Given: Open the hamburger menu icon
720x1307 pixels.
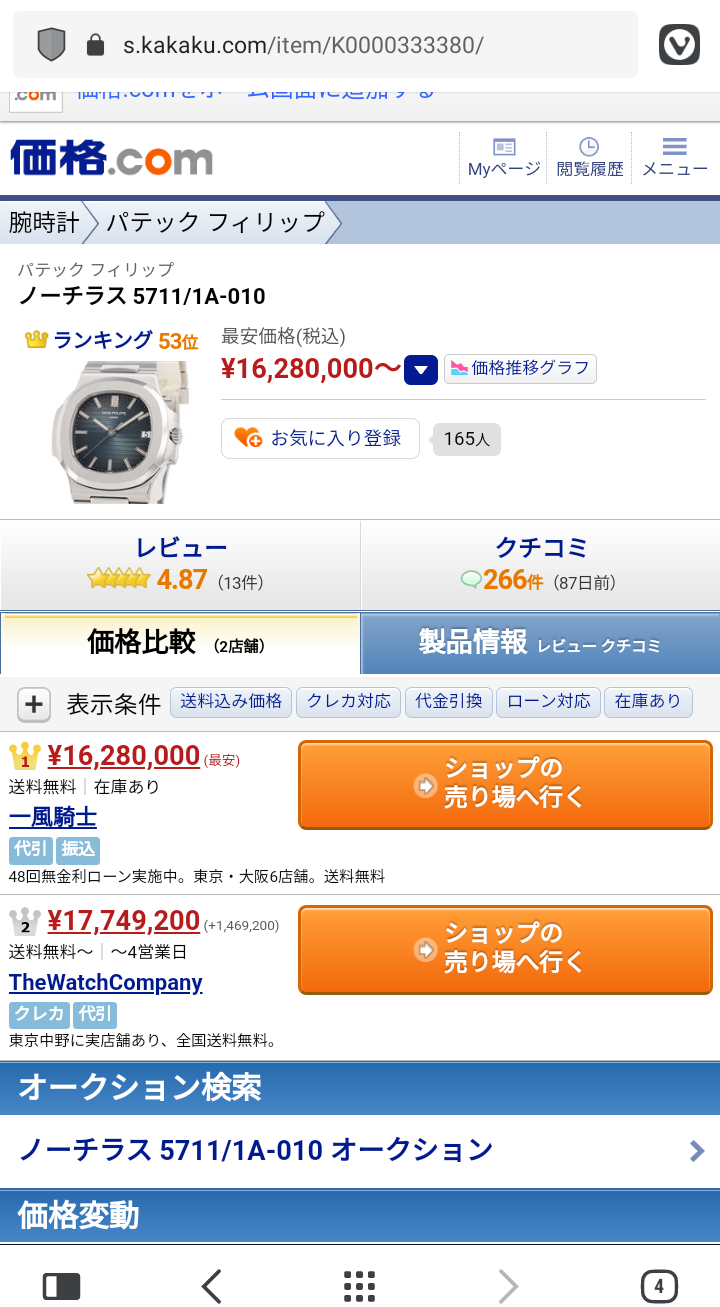Looking at the screenshot, I should pos(675,158).
